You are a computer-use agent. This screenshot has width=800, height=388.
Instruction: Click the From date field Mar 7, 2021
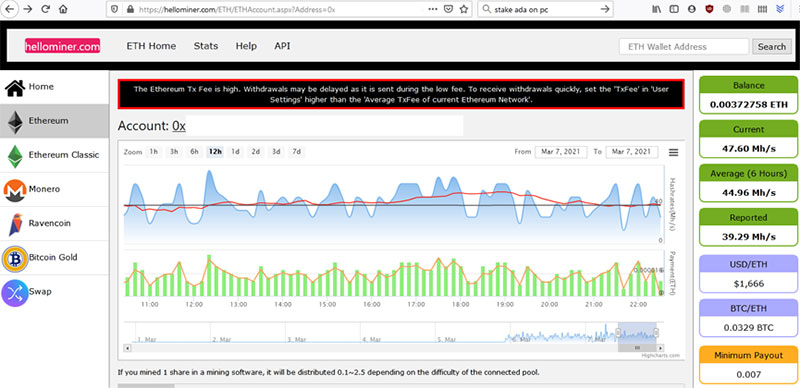[x=561, y=152]
